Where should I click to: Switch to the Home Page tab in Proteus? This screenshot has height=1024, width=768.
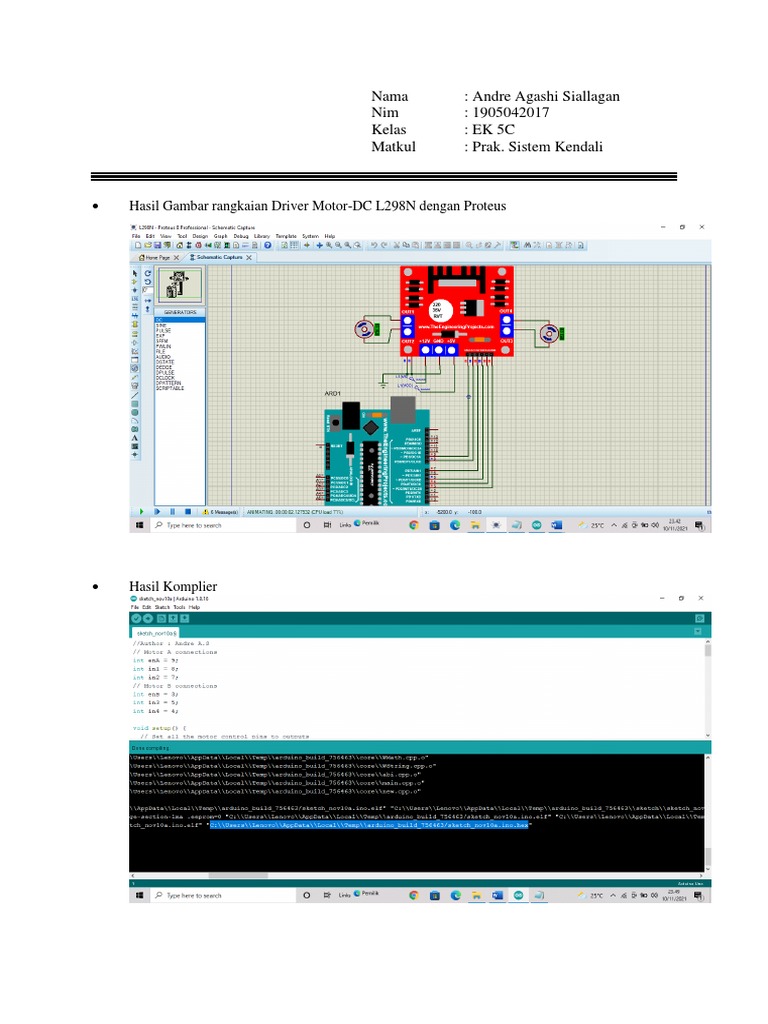(x=154, y=257)
